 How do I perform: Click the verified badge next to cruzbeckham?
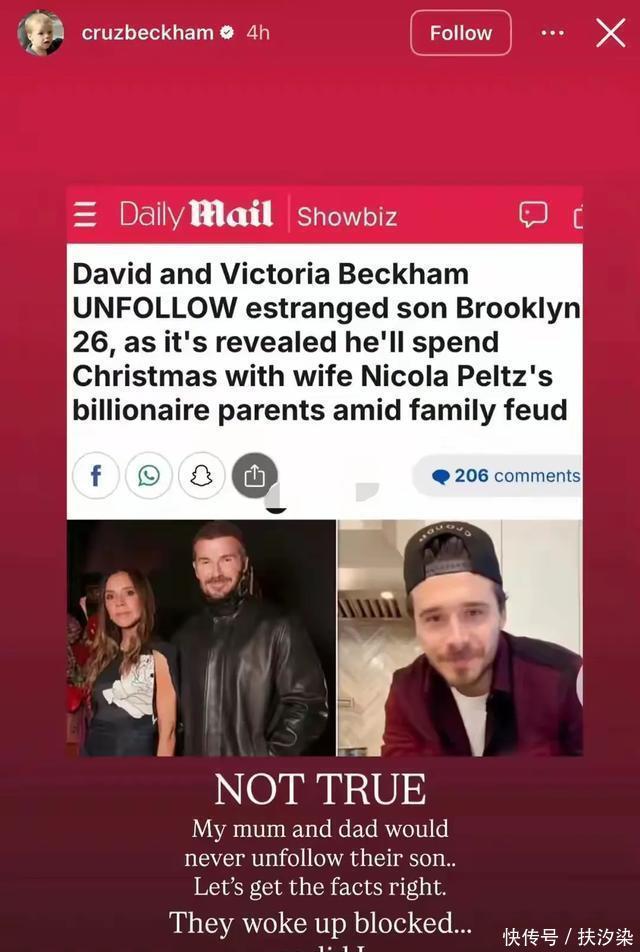coord(227,32)
